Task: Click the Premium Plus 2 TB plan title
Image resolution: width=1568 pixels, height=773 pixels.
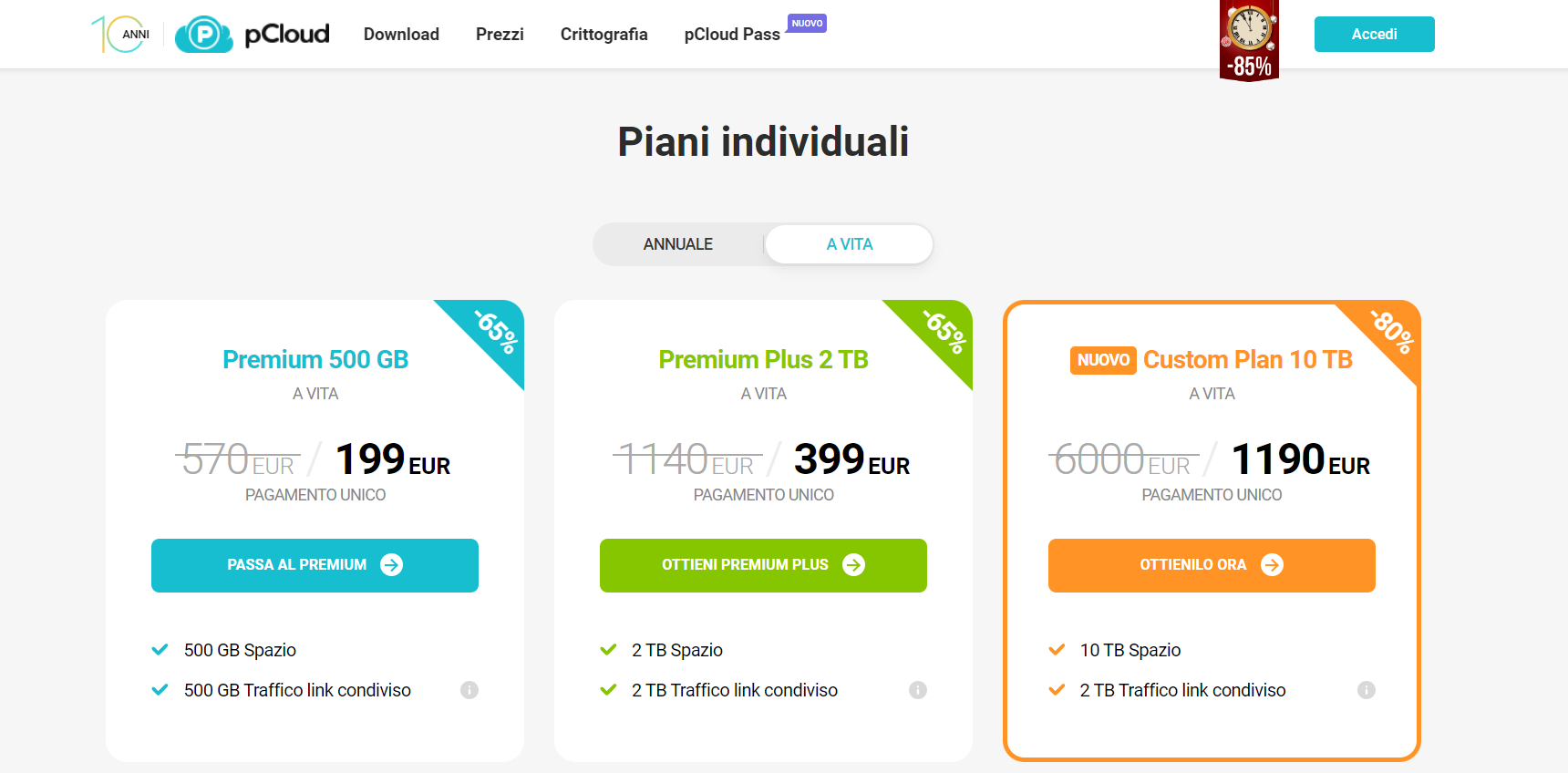Action: [763, 360]
